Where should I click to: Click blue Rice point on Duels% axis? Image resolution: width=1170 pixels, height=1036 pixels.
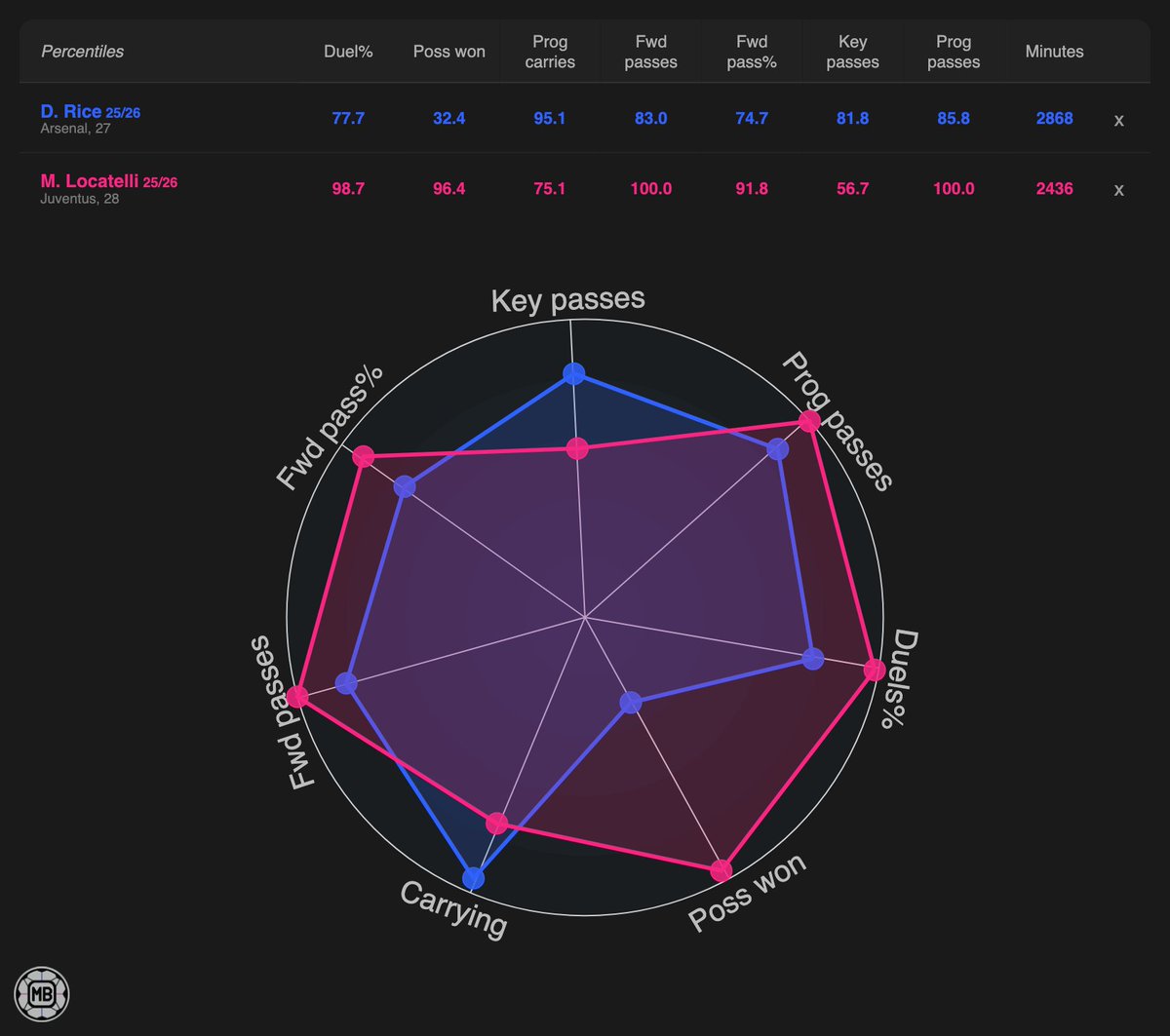coord(813,660)
